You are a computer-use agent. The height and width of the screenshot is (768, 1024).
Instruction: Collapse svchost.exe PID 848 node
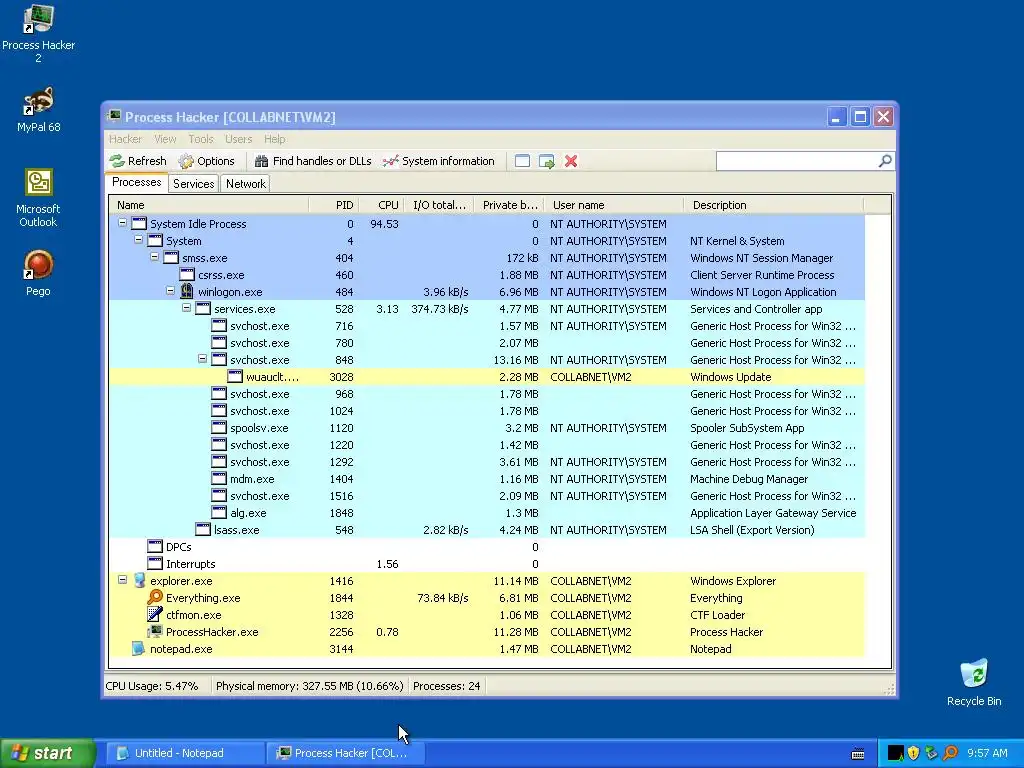tap(202, 359)
